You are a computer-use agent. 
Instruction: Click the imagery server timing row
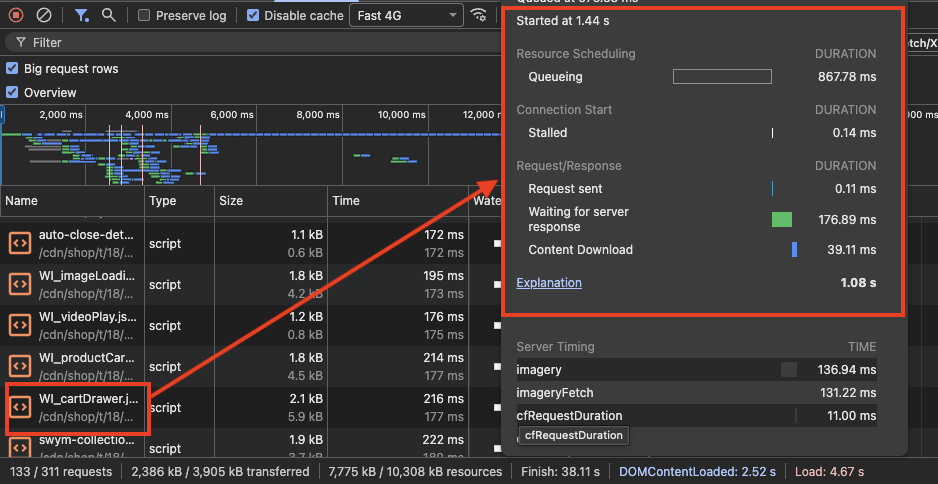coord(696,370)
